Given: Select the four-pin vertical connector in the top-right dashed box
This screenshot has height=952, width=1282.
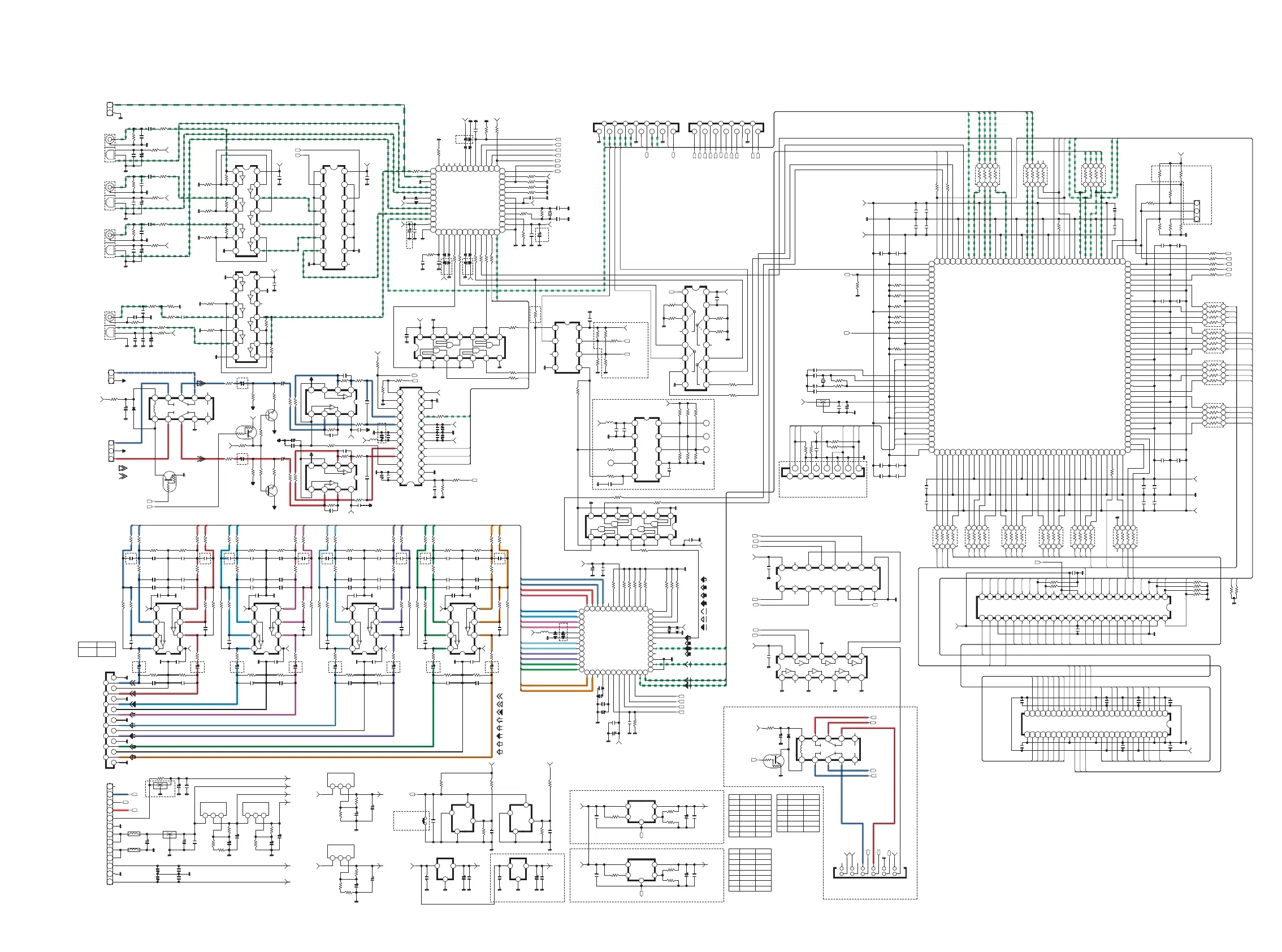Looking at the screenshot, I should click(x=1197, y=211).
